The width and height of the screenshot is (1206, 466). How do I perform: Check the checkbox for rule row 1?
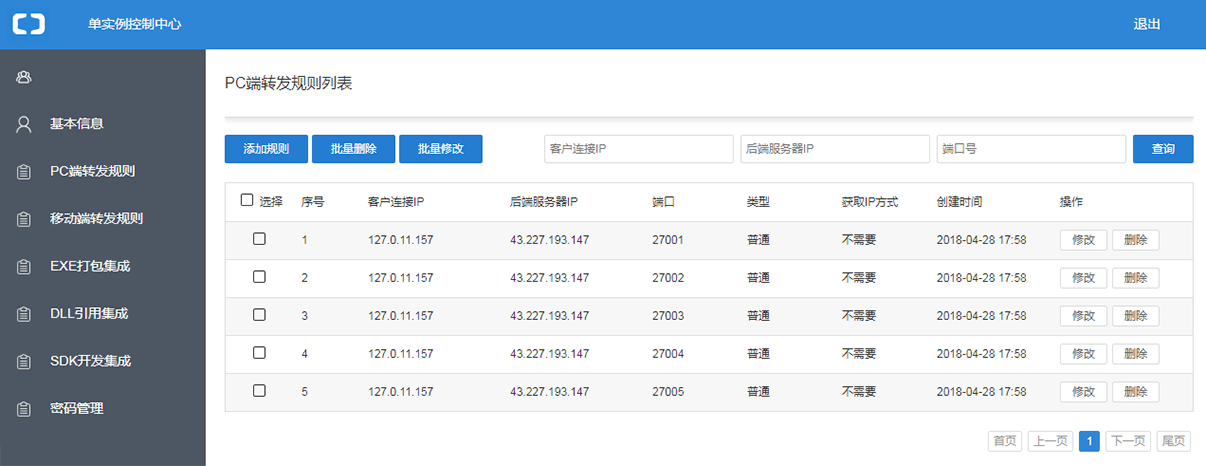[259, 239]
